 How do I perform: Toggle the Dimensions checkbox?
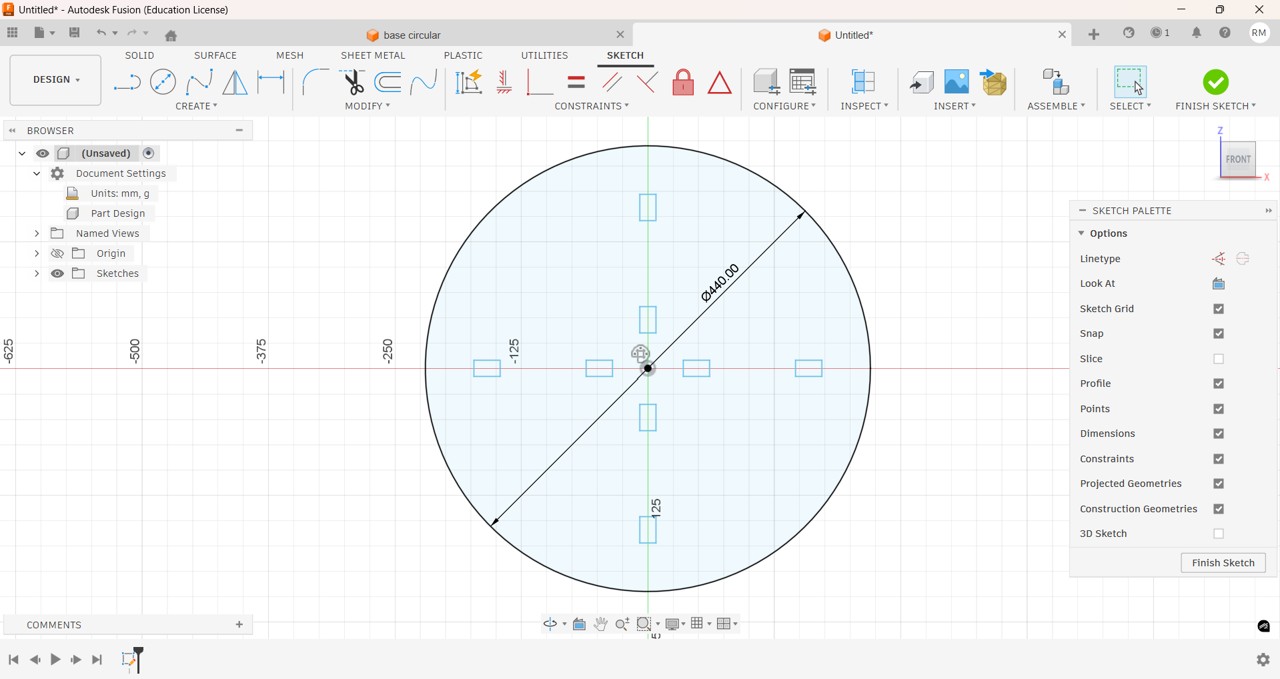coord(1219,434)
